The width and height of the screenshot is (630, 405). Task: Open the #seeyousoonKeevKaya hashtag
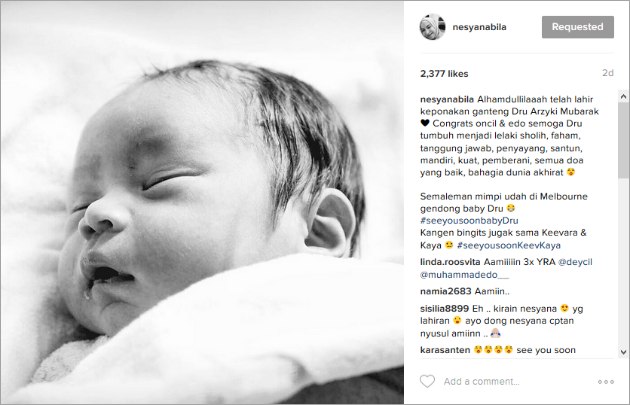point(509,245)
